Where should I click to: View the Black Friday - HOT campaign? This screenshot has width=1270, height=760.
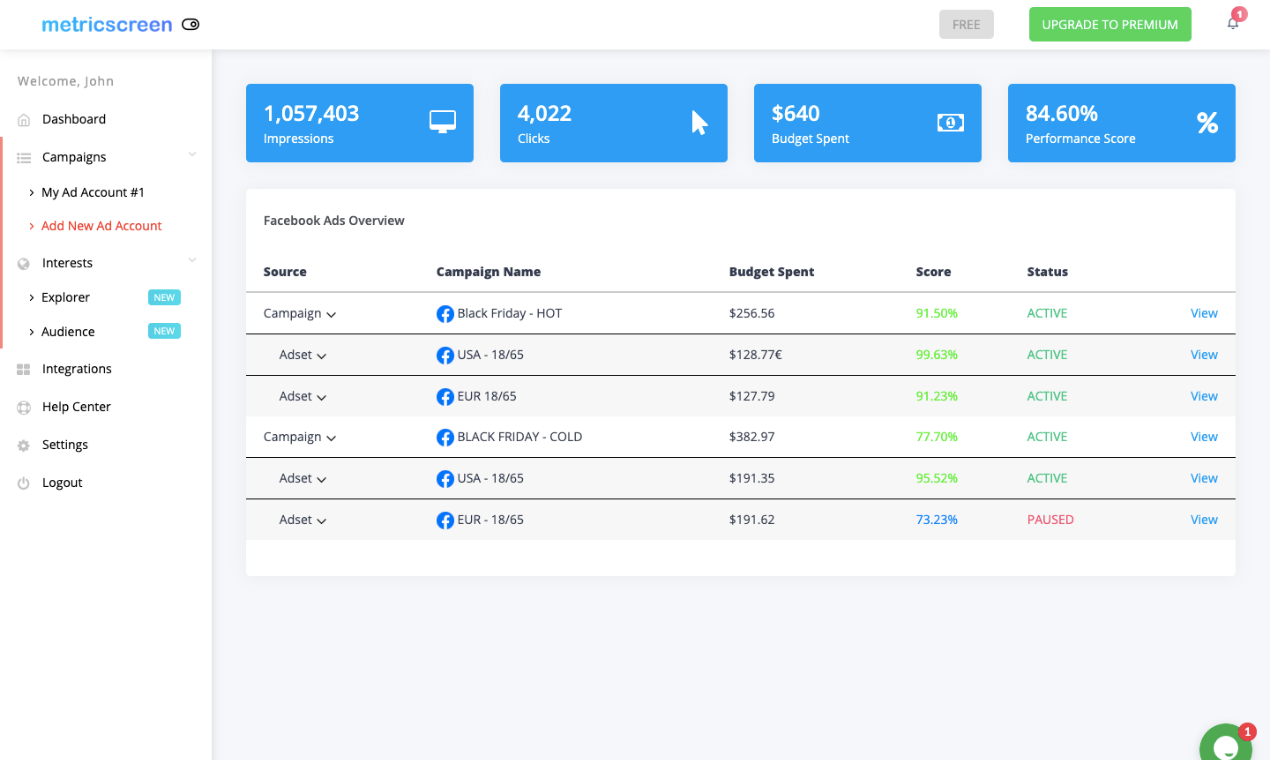coord(1204,313)
